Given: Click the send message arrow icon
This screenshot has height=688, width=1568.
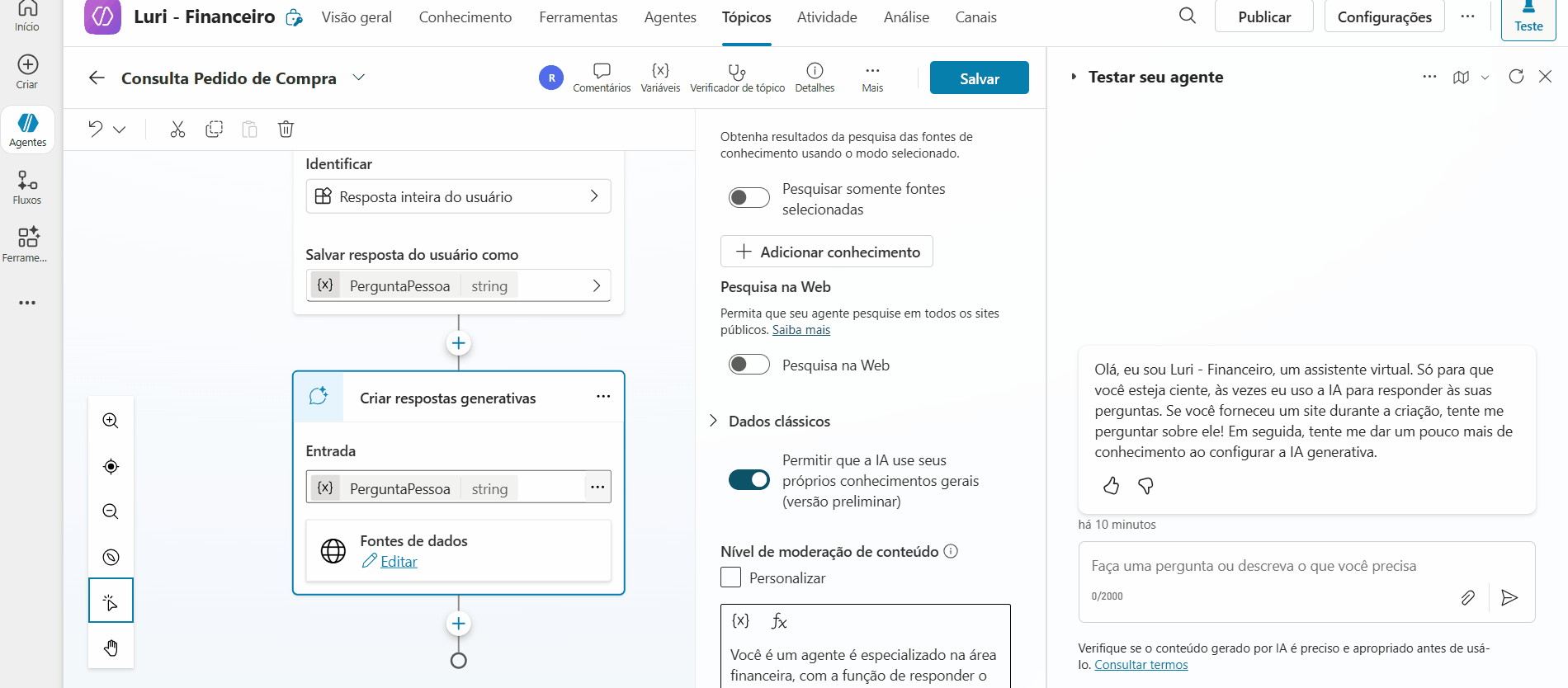Looking at the screenshot, I should (1509, 597).
